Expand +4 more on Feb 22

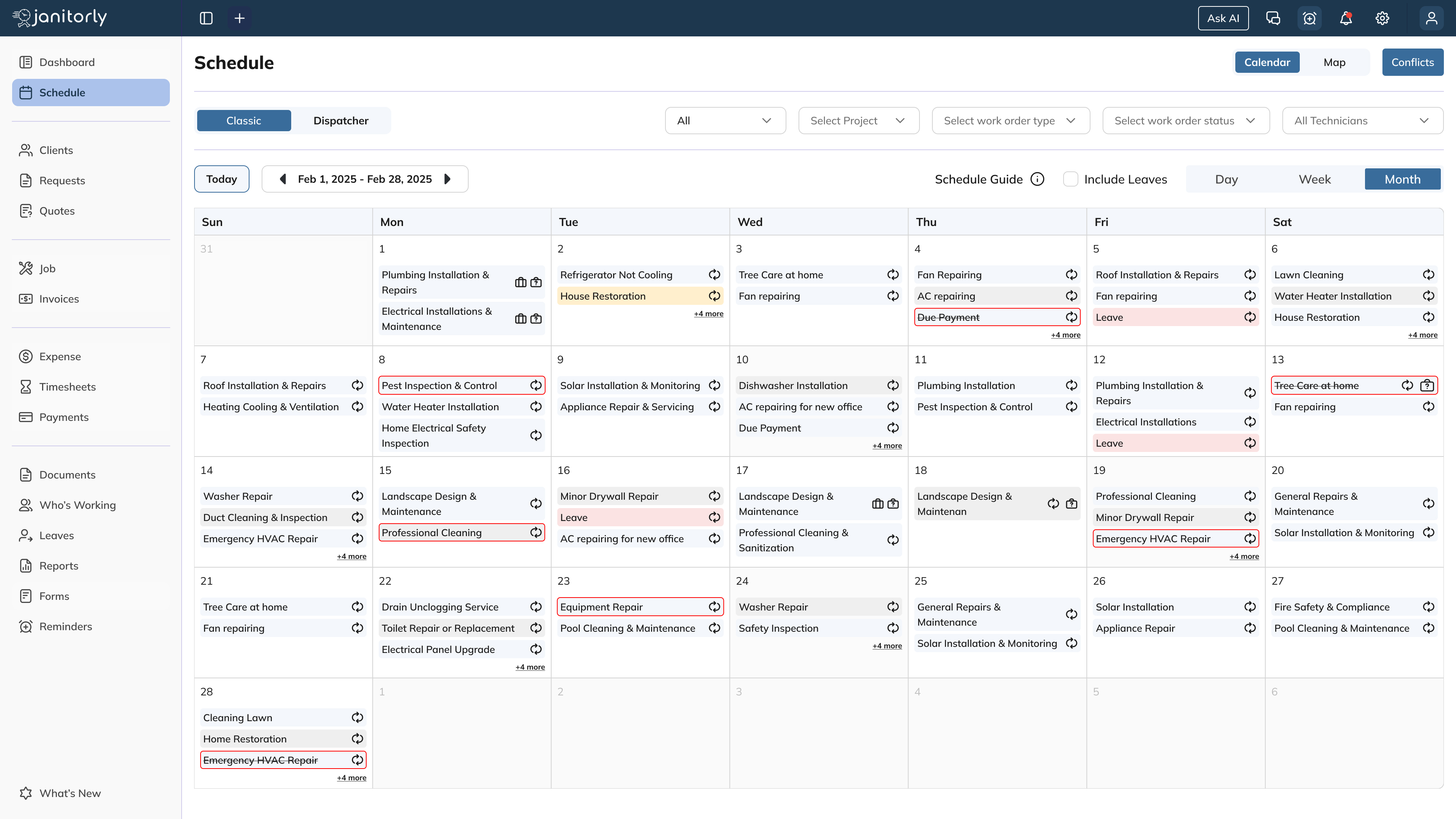pyautogui.click(x=530, y=667)
